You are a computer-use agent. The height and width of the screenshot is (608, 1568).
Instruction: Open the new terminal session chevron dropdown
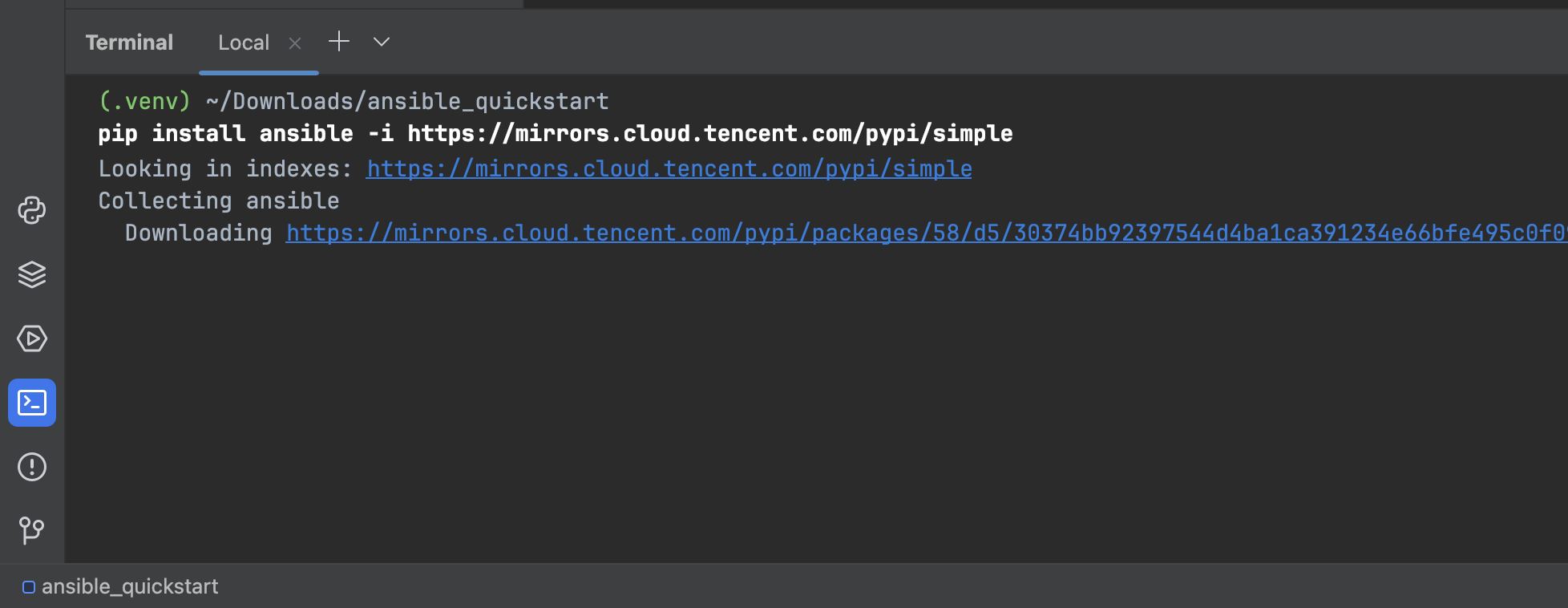(381, 42)
